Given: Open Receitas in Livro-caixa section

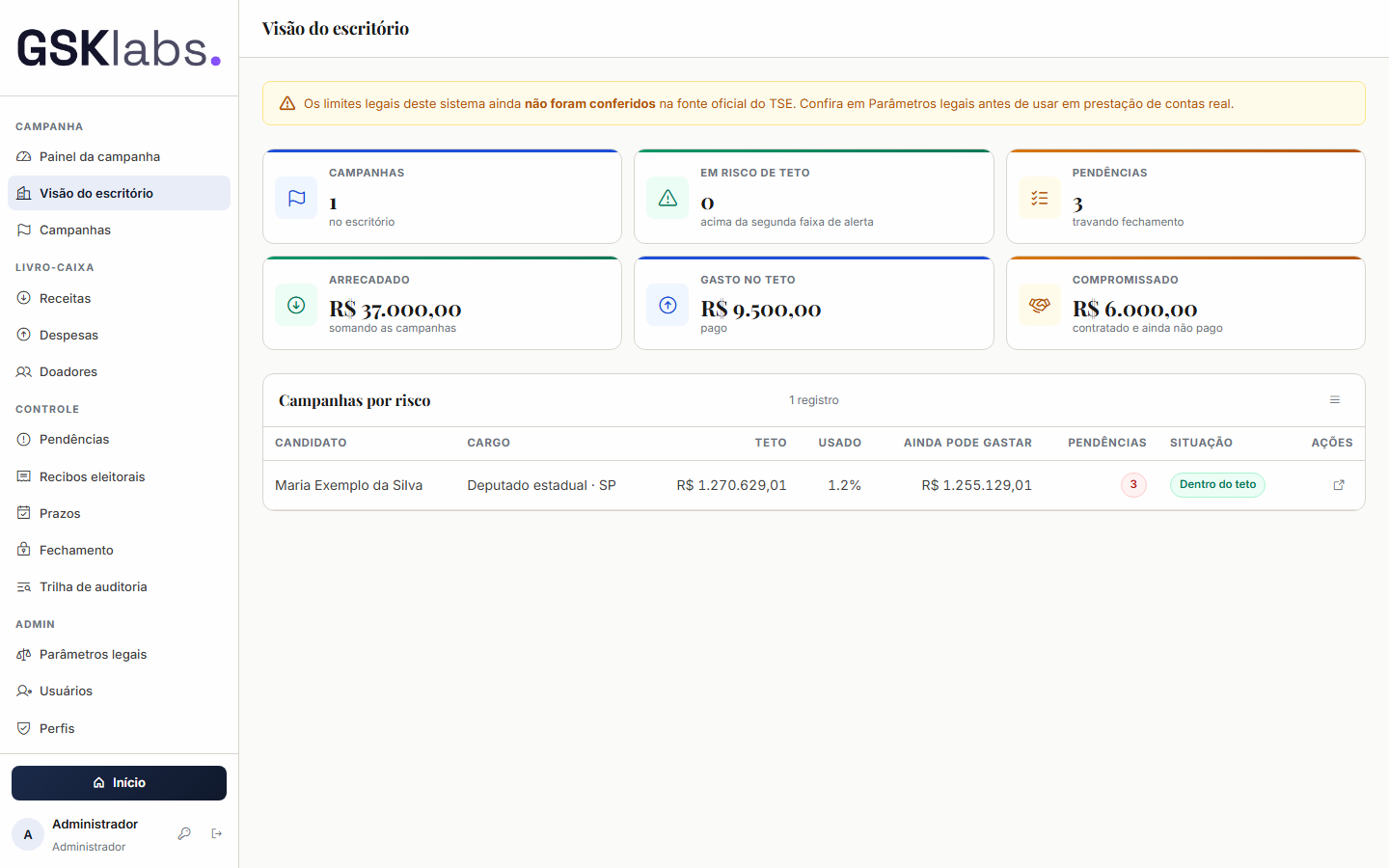Looking at the screenshot, I should click(x=119, y=298).
